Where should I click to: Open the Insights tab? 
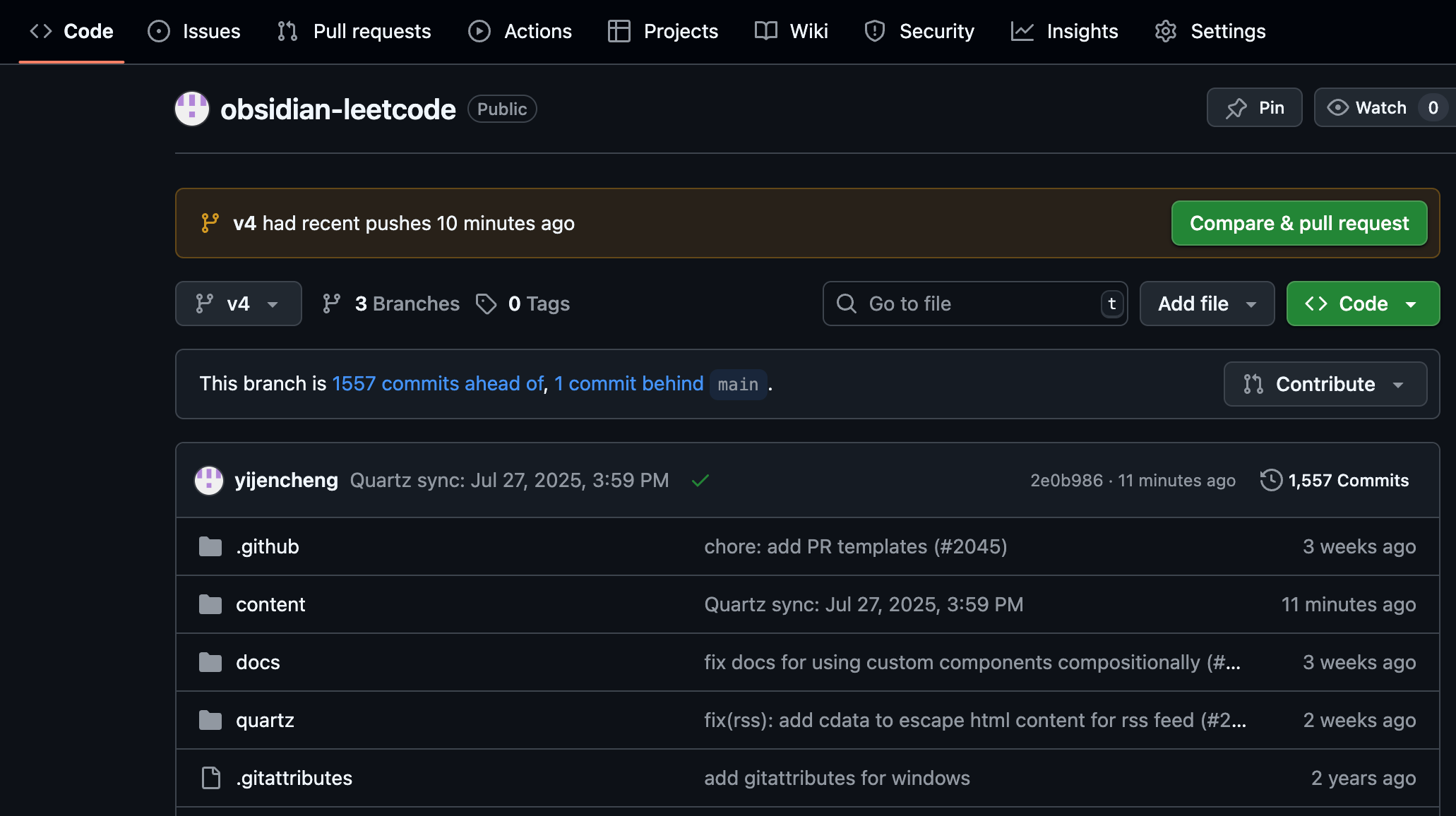[1065, 31]
